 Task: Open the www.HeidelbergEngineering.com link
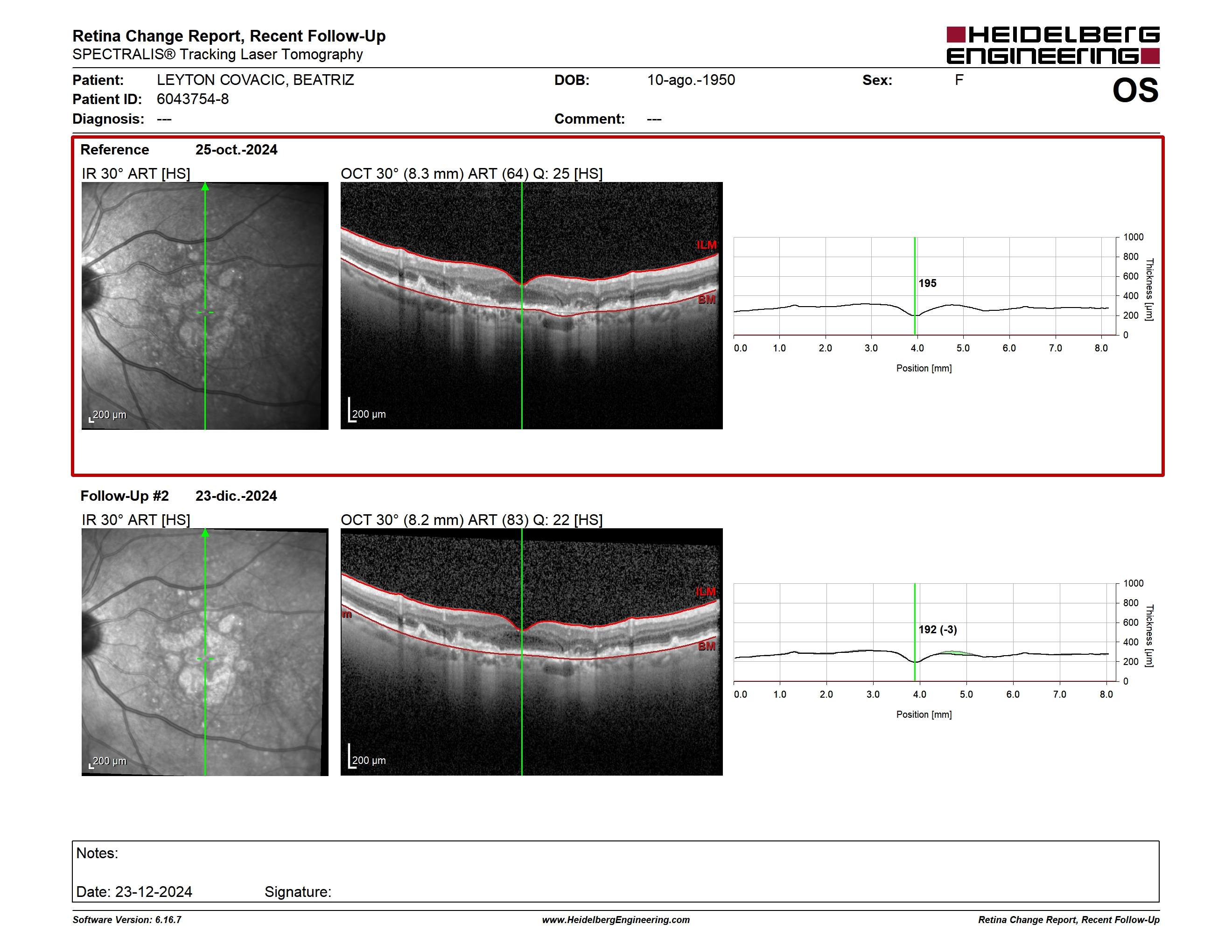pos(616,920)
